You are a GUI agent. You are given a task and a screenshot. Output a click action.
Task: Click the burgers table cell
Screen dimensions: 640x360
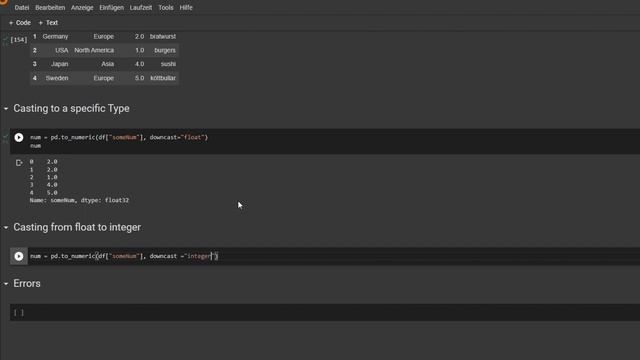[165, 50]
